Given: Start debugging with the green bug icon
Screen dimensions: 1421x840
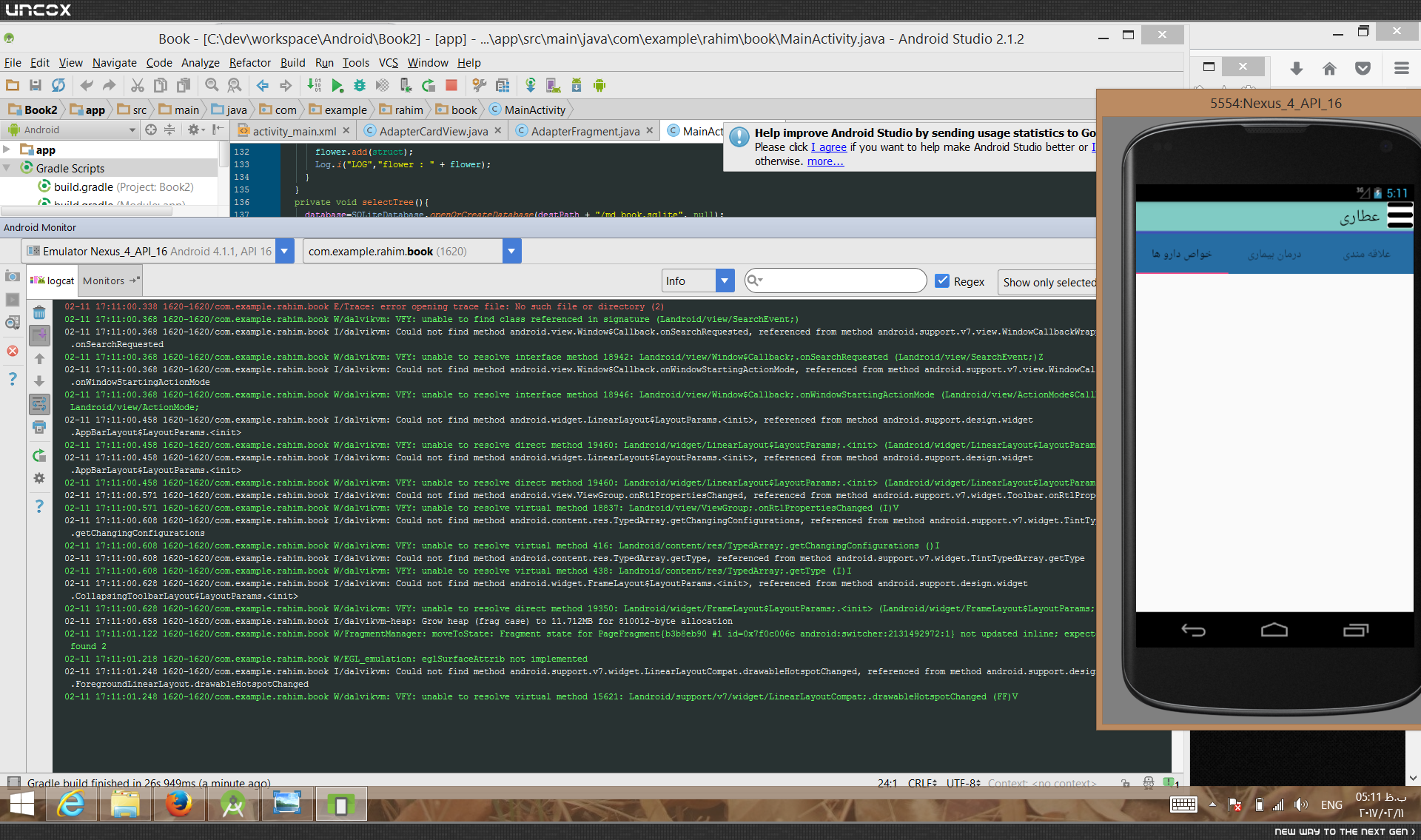Looking at the screenshot, I should 360,86.
